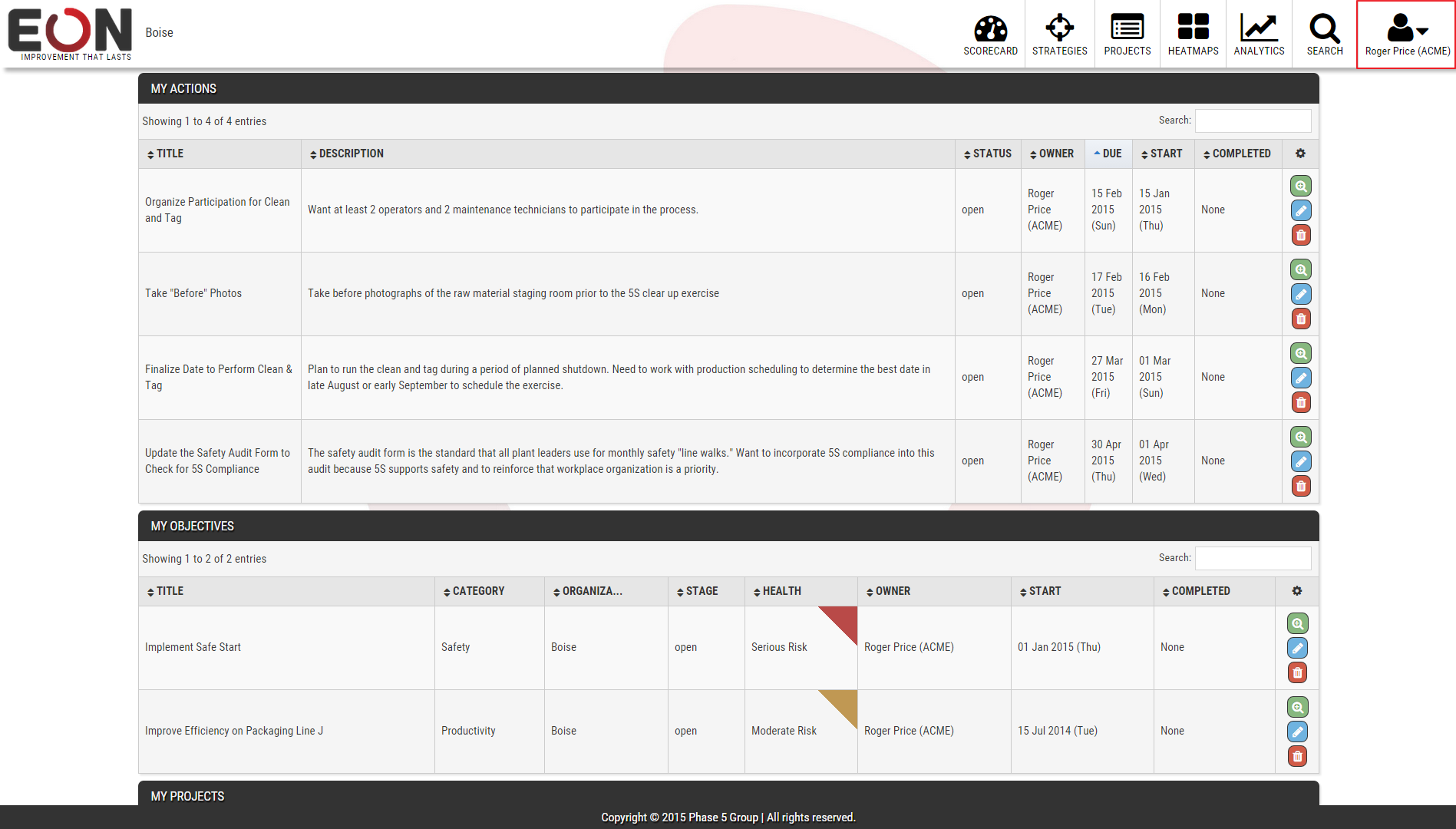Image resolution: width=1456 pixels, height=829 pixels.
Task: Sort My Actions by Title column
Action: pos(220,154)
